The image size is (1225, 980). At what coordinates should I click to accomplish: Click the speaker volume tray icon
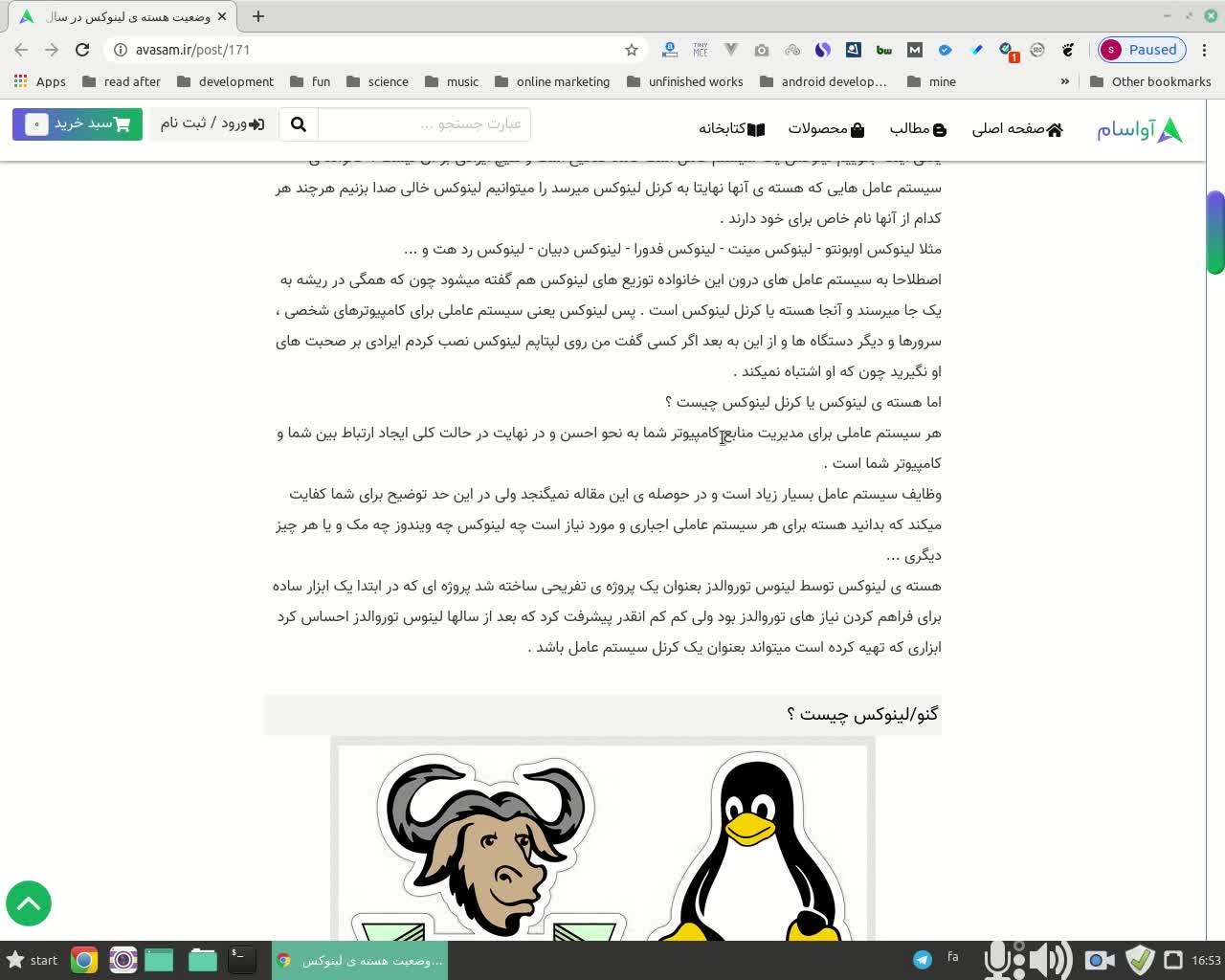pos(1051,960)
